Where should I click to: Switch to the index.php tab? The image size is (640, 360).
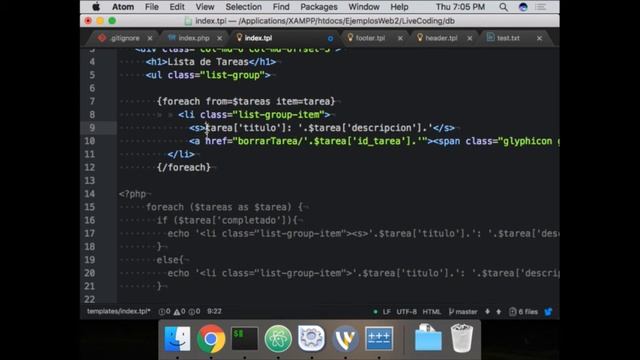193,38
